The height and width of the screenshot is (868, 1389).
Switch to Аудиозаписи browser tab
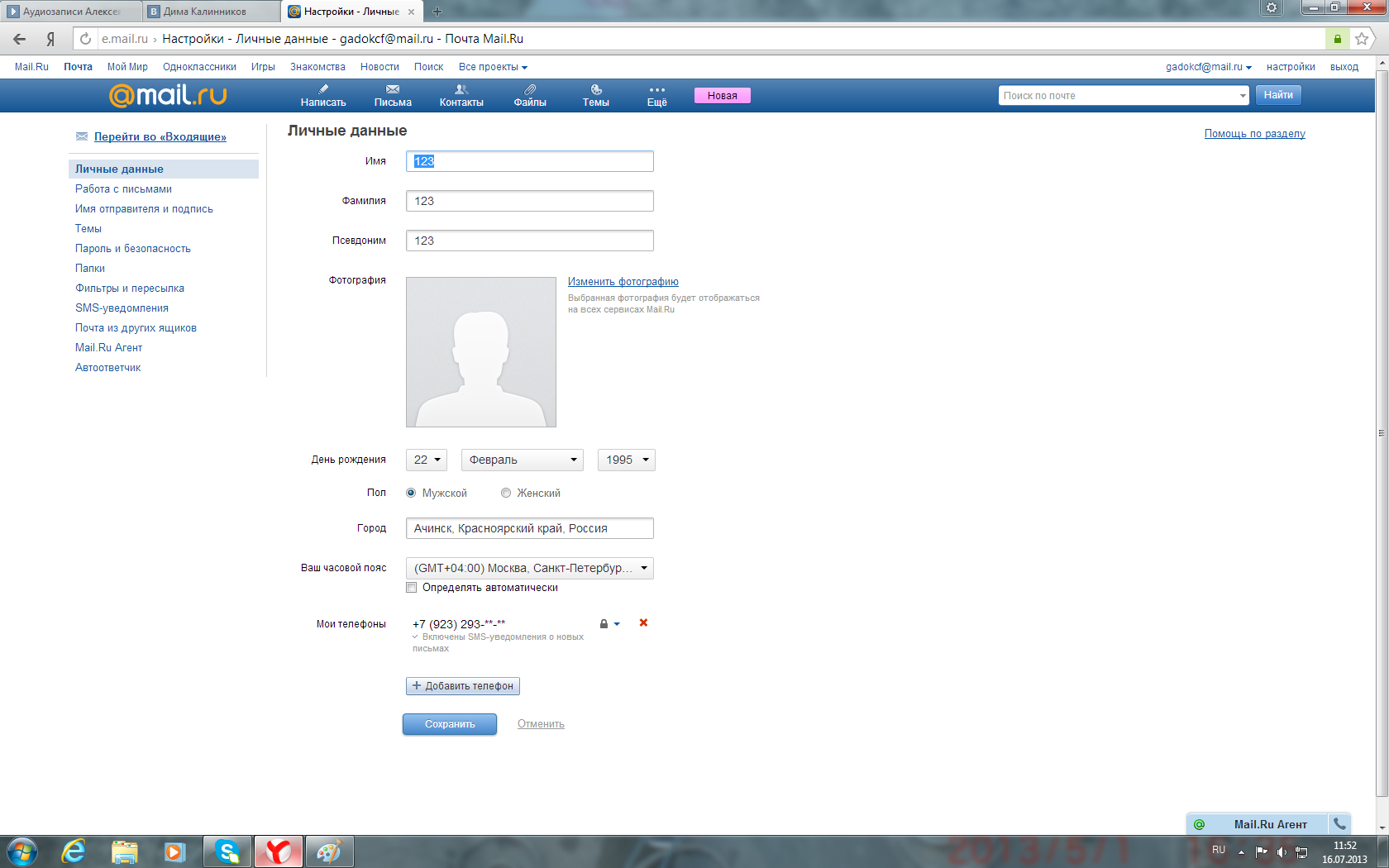[71, 12]
